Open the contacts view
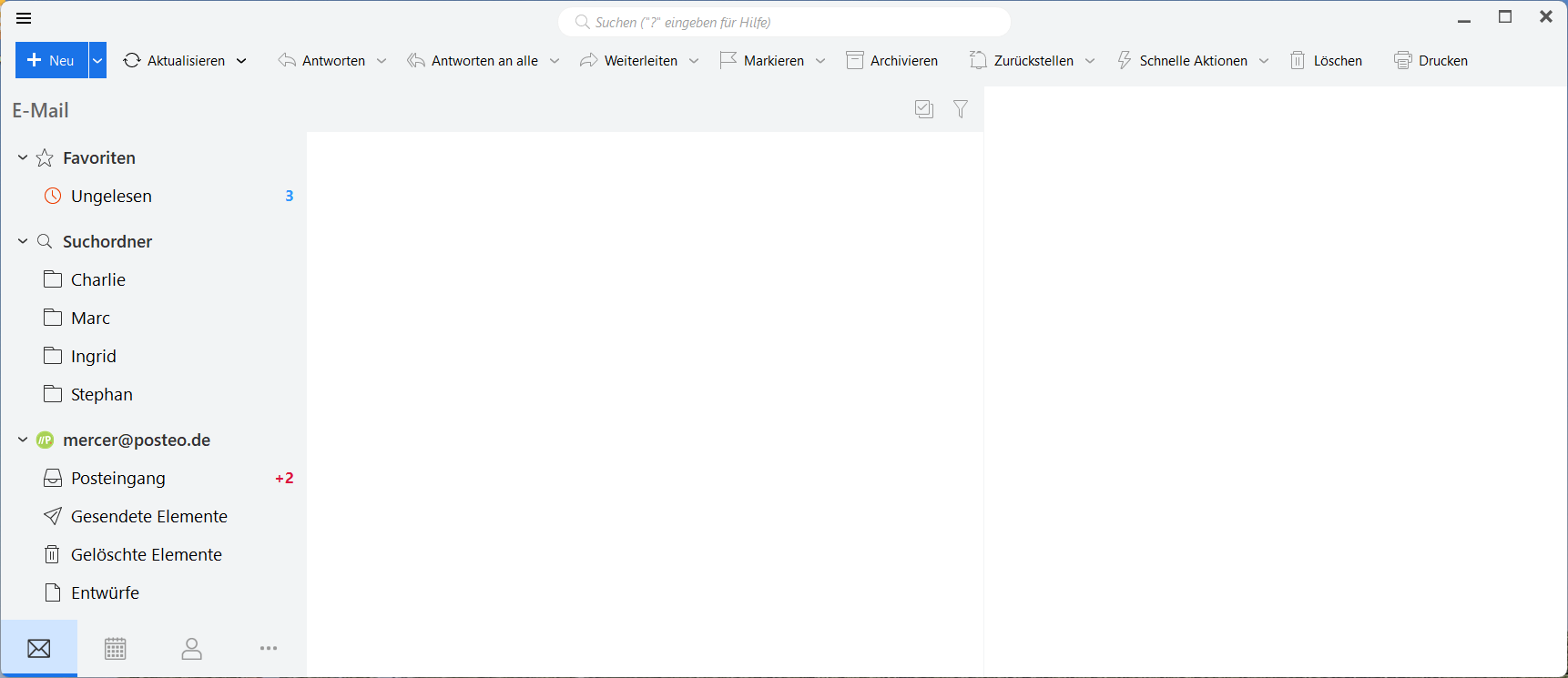Viewport: 1568px width, 678px height. click(191, 649)
